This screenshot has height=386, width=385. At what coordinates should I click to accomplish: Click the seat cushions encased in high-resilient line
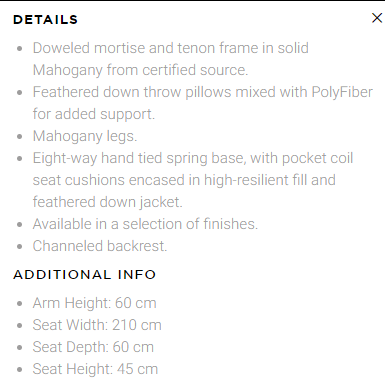[x=184, y=180]
